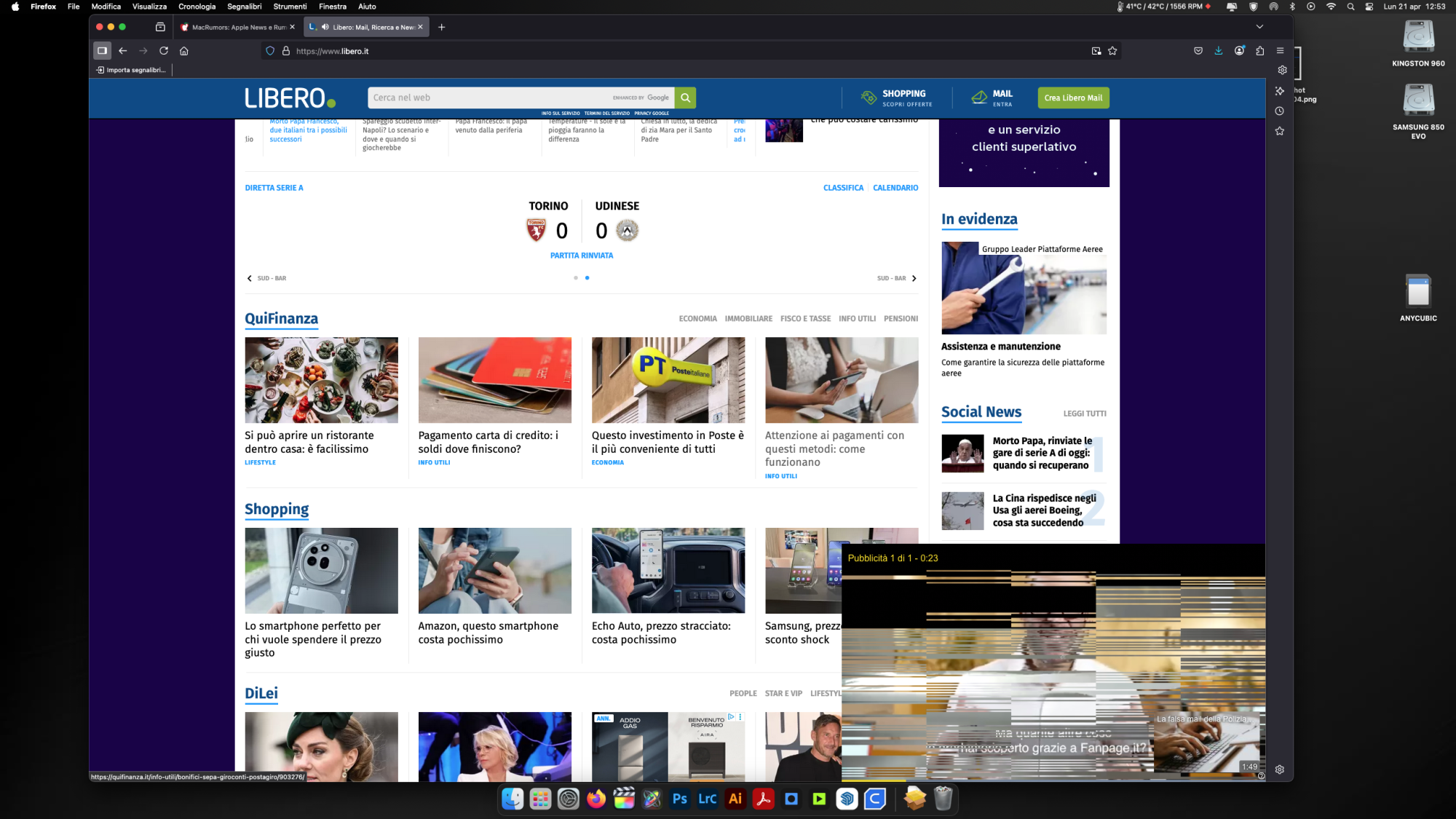
Task: Click the Pocket save icon in toolbar
Action: [1198, 51]
